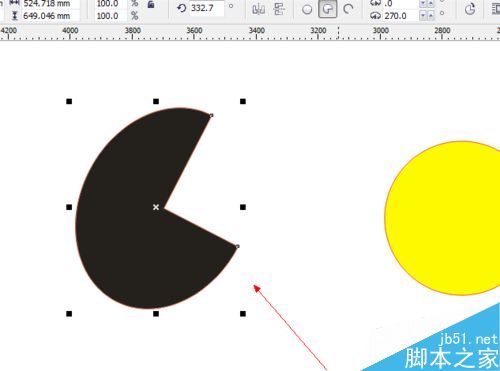Select the yellow circle object
Image resolution: width=500 pixels, height=371 pixels.
point(443,218)
